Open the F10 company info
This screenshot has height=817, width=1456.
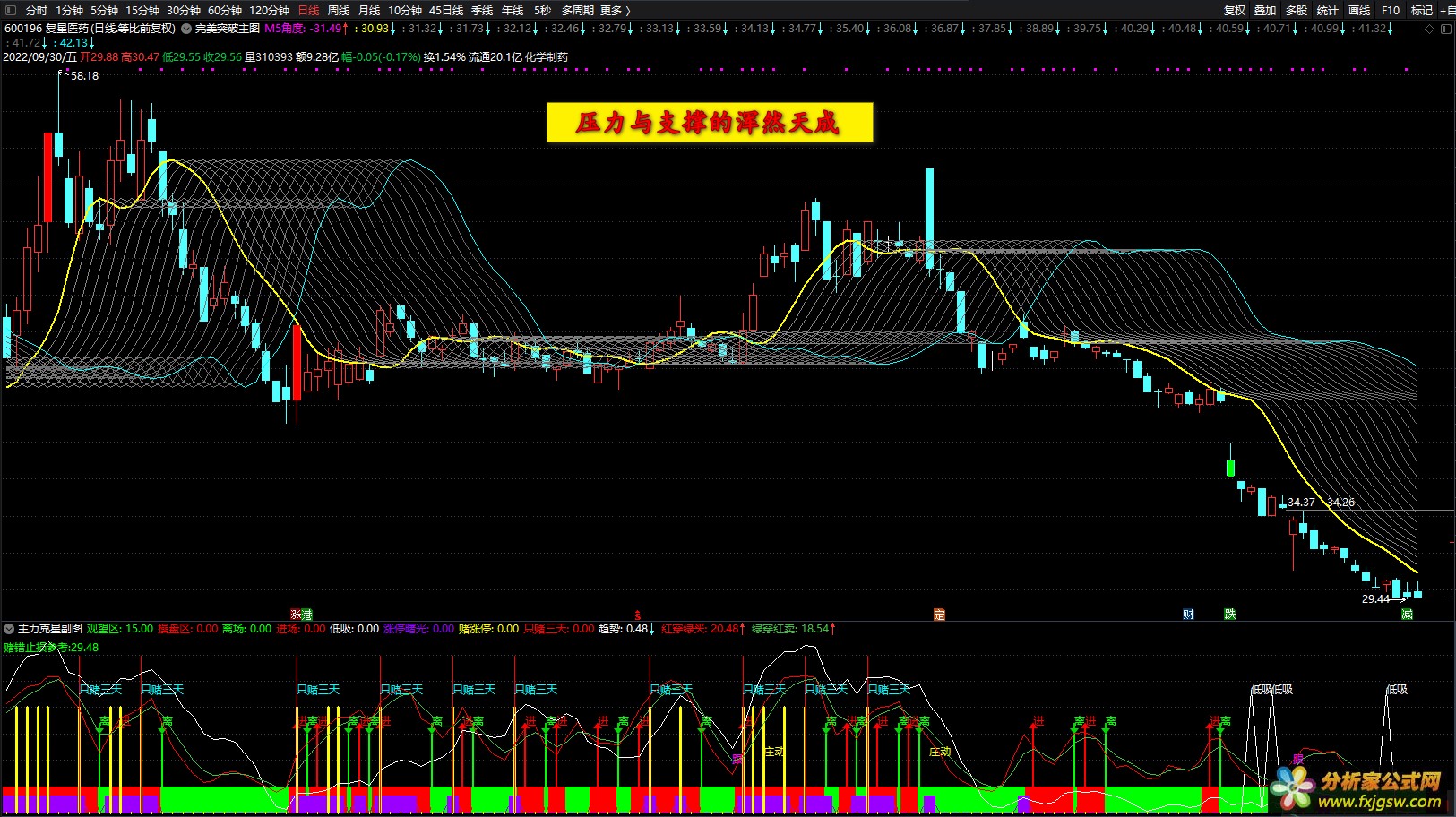1391,10
